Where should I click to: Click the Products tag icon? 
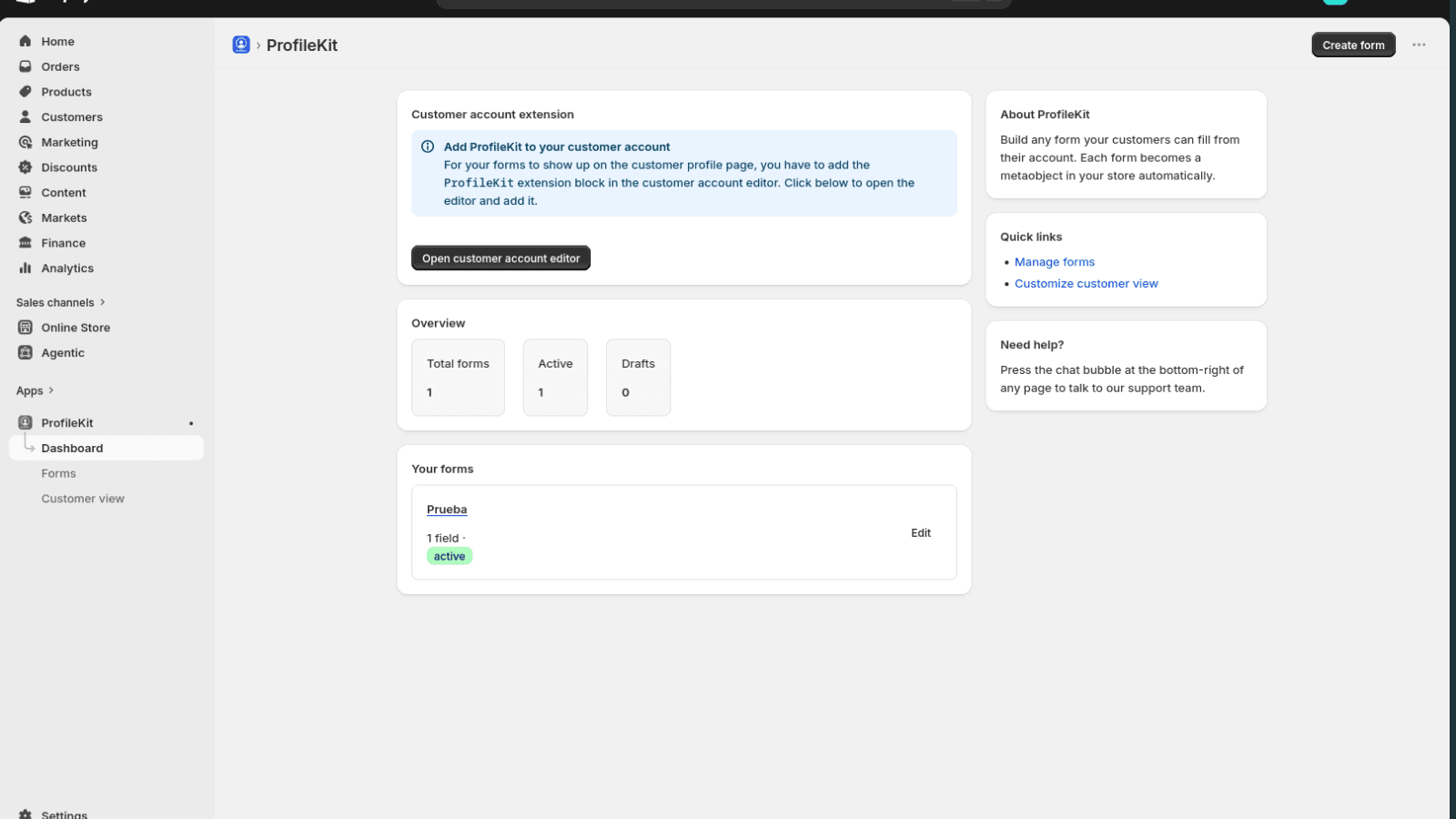click(25, 92)
